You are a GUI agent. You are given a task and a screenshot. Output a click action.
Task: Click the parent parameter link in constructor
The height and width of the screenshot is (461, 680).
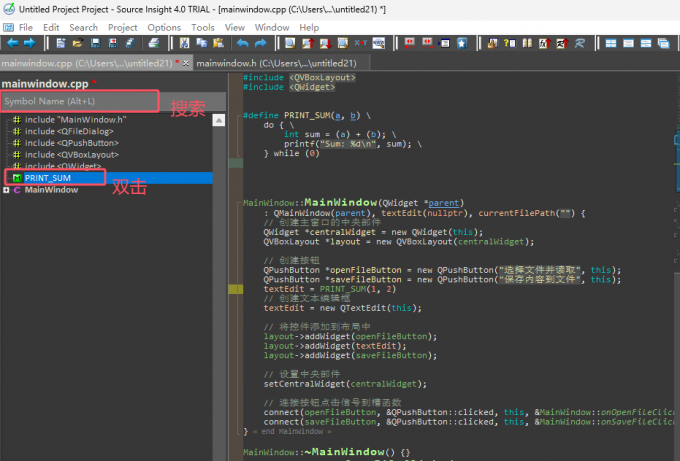(x=443, y=203)
